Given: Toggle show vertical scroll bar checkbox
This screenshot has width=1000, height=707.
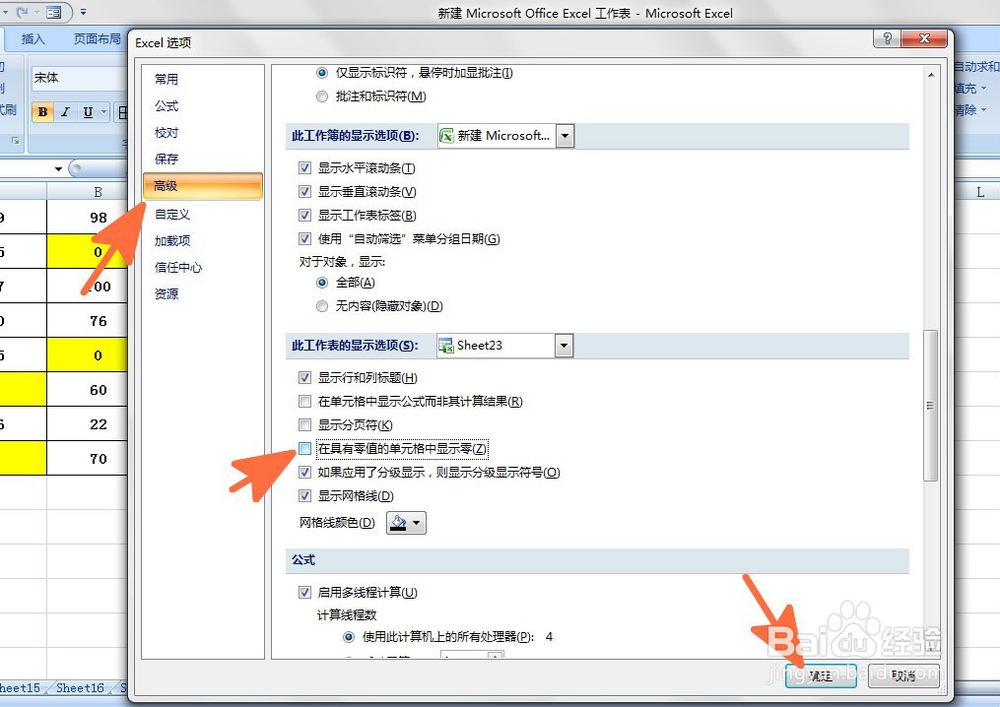Looking at the screenshot, I should coord(305,192).
